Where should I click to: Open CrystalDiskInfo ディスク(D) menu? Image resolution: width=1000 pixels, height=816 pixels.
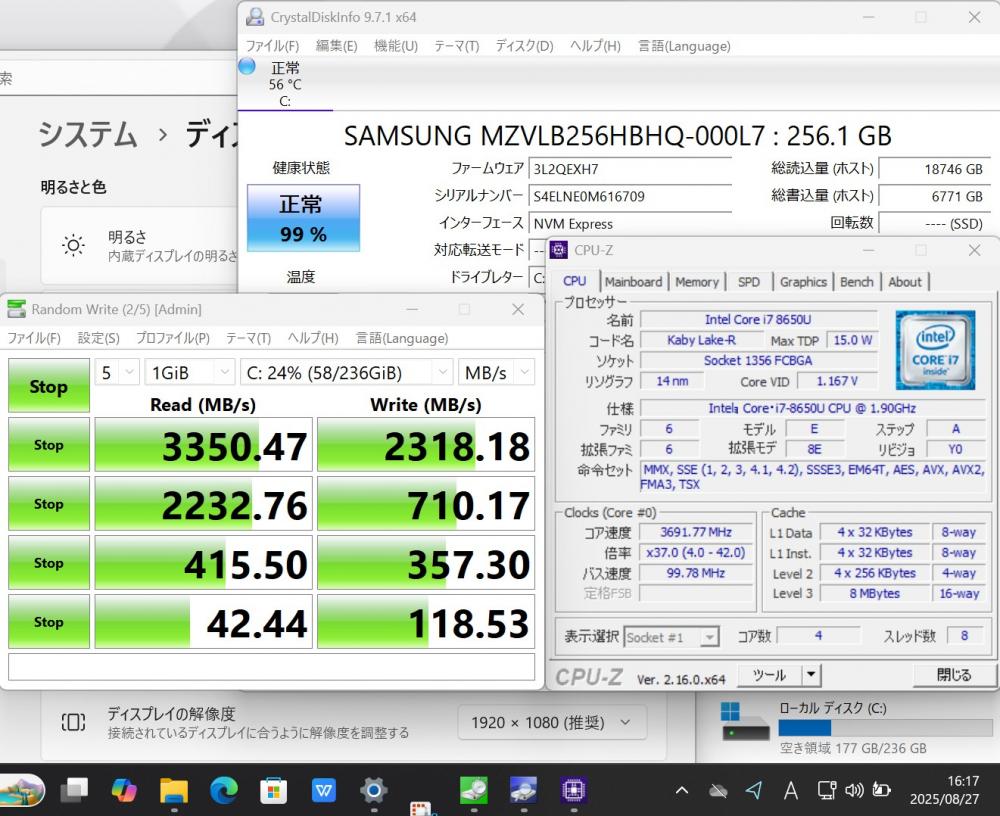click(x=524, y=46)
